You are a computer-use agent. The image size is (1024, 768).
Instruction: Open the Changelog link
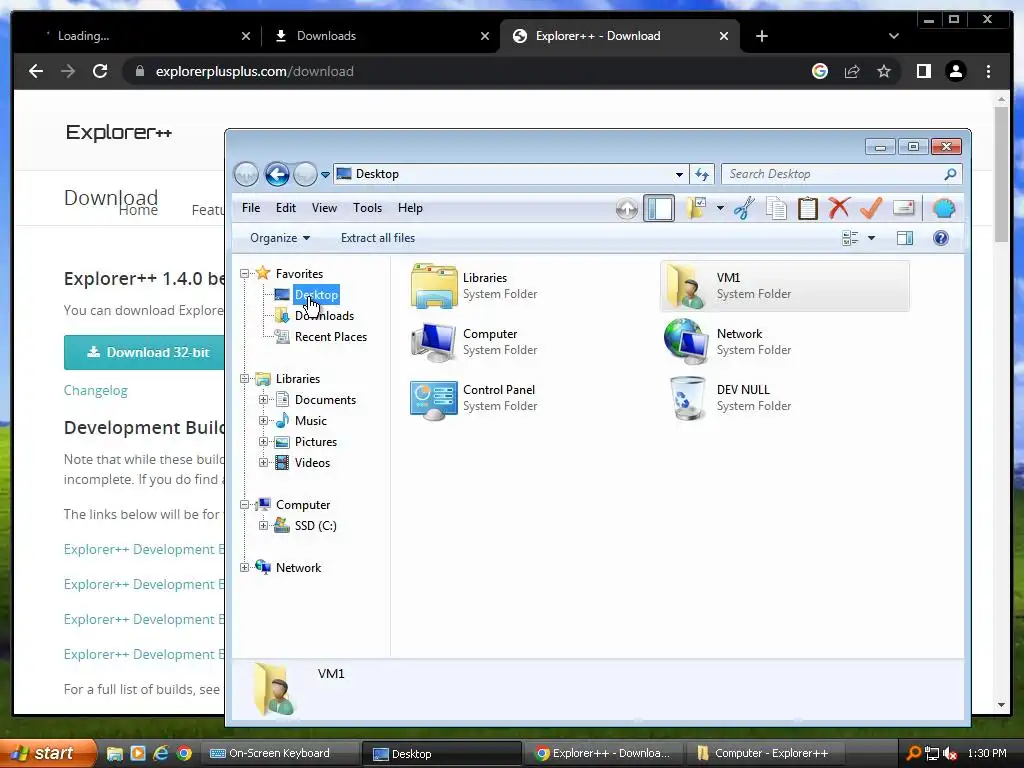click(95, 391)
